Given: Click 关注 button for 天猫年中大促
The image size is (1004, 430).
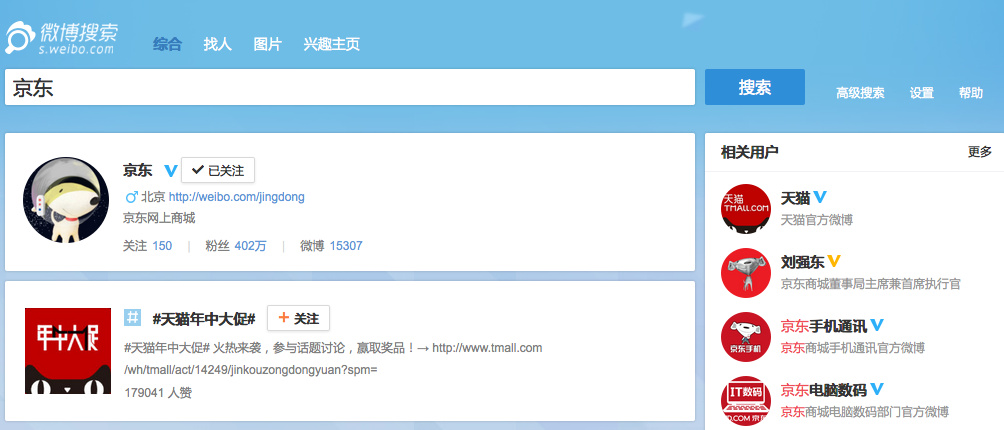Looking at the screenshot, I should (298, 318).
